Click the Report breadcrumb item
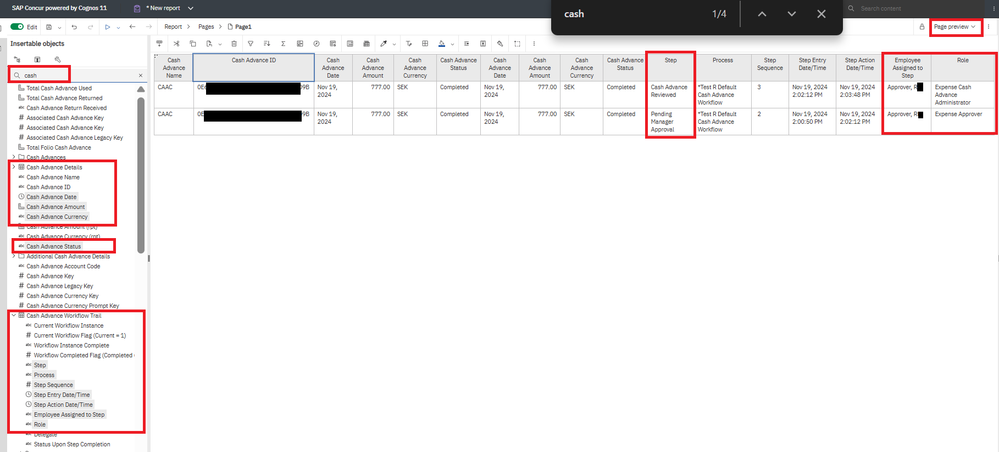 click(x=175, y=26)
